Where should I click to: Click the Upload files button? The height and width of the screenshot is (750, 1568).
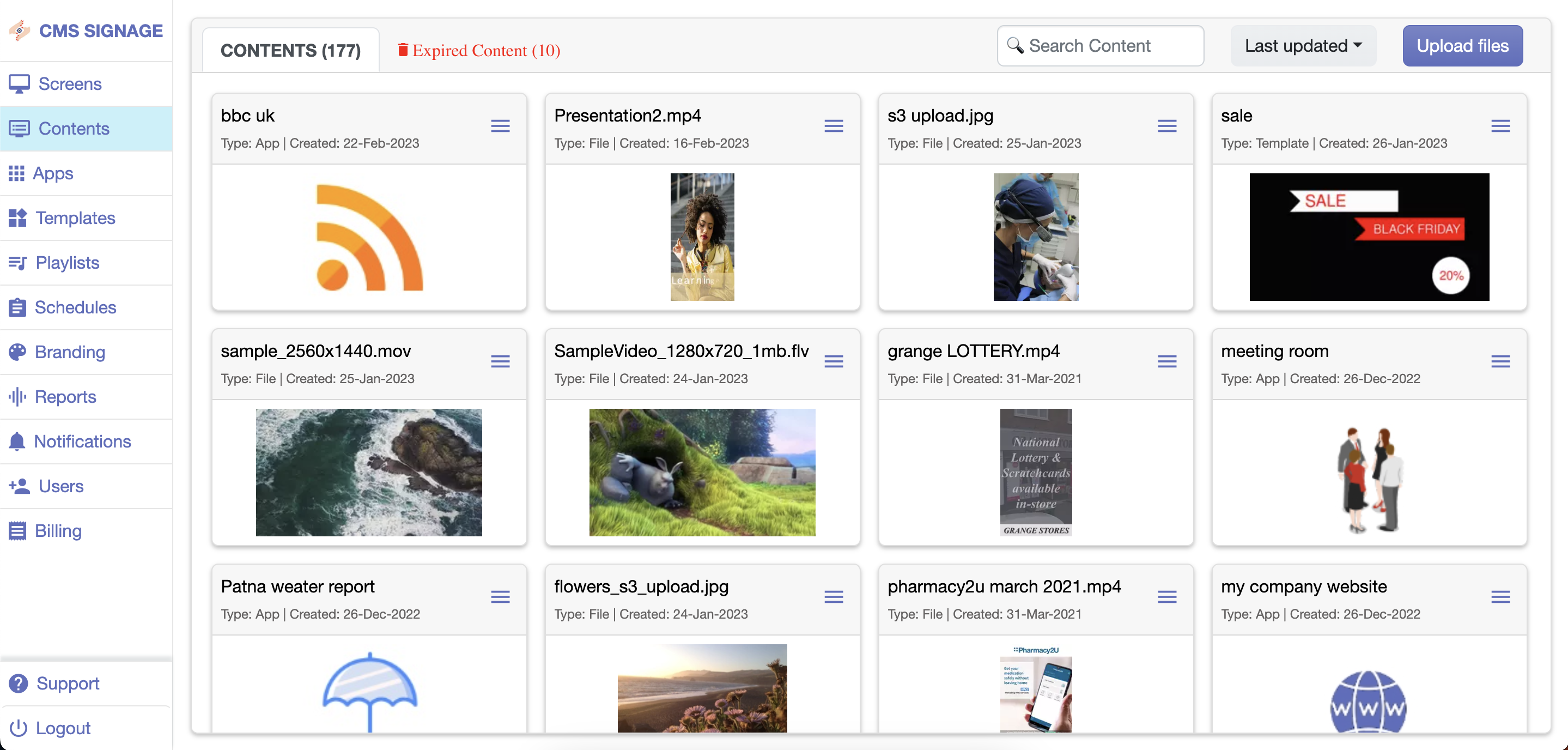coord(1462,46)
